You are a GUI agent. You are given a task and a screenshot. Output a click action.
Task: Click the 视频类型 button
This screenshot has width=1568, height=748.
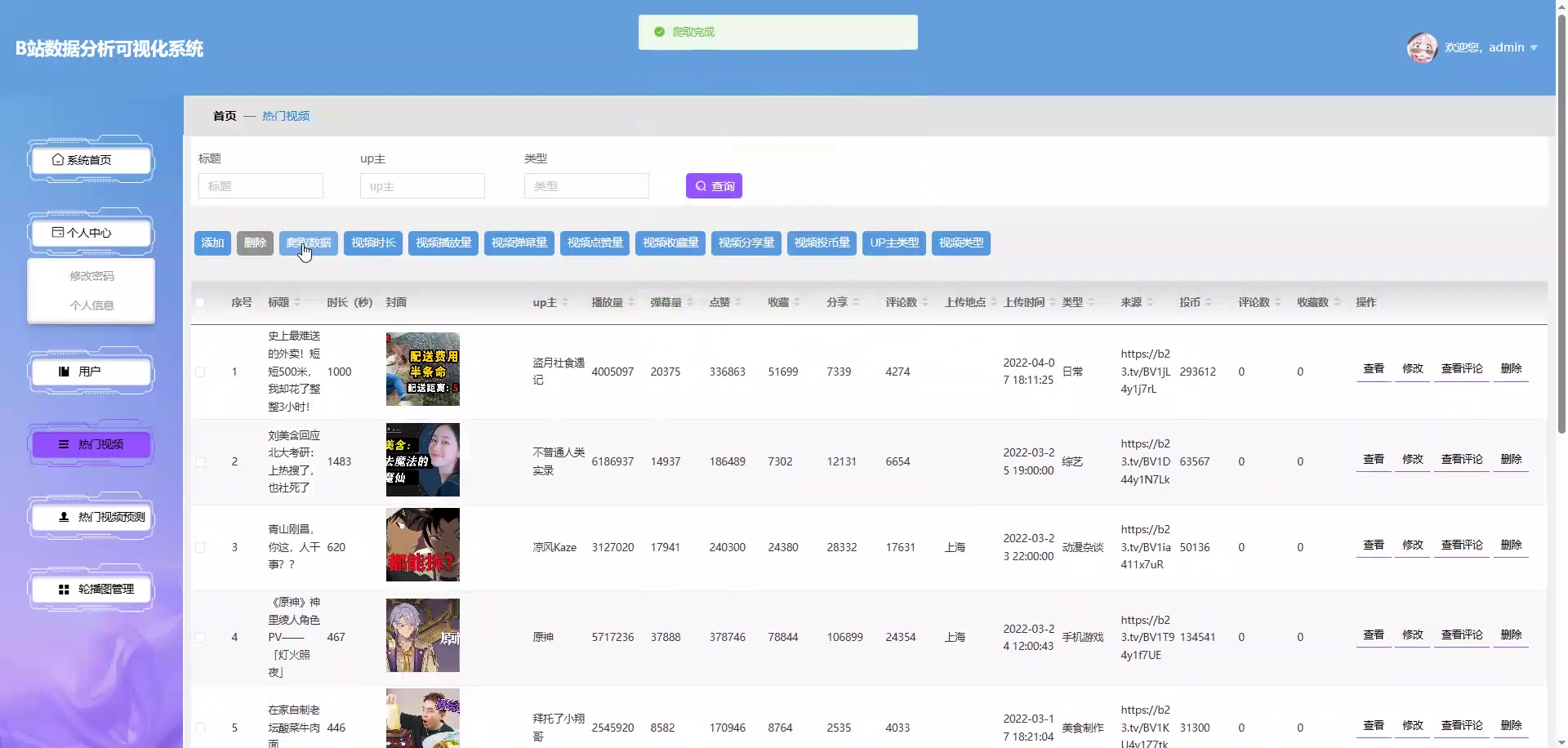tap(961, 243)
